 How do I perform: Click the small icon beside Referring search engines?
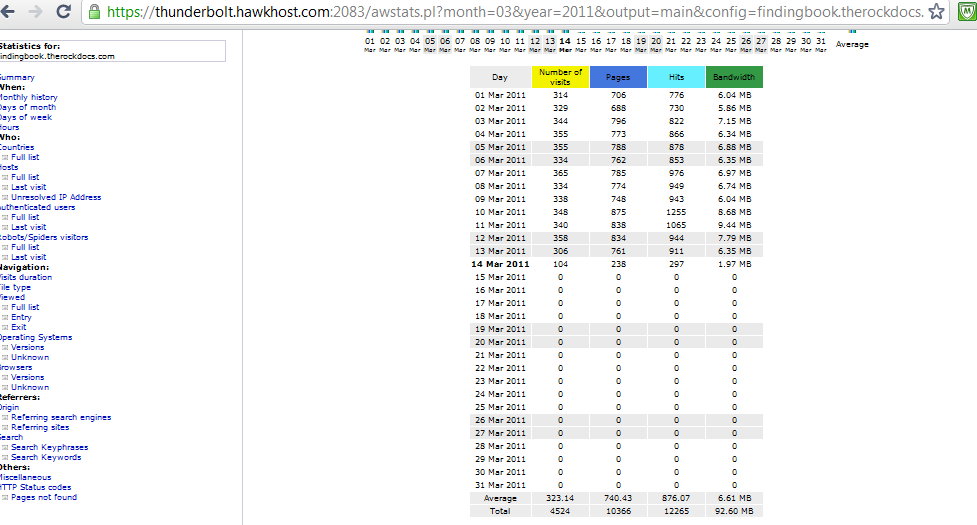point(5,417)
